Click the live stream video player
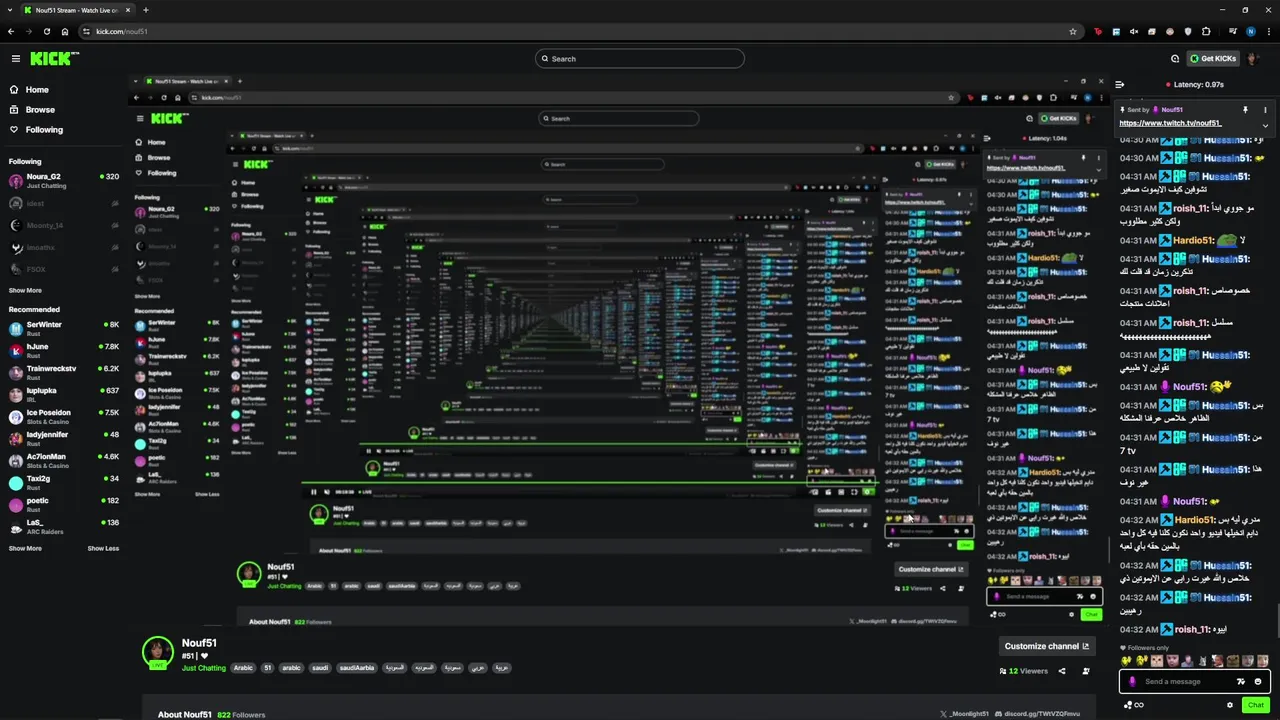This screenshot has height=720, width=1280. (620, 350)
